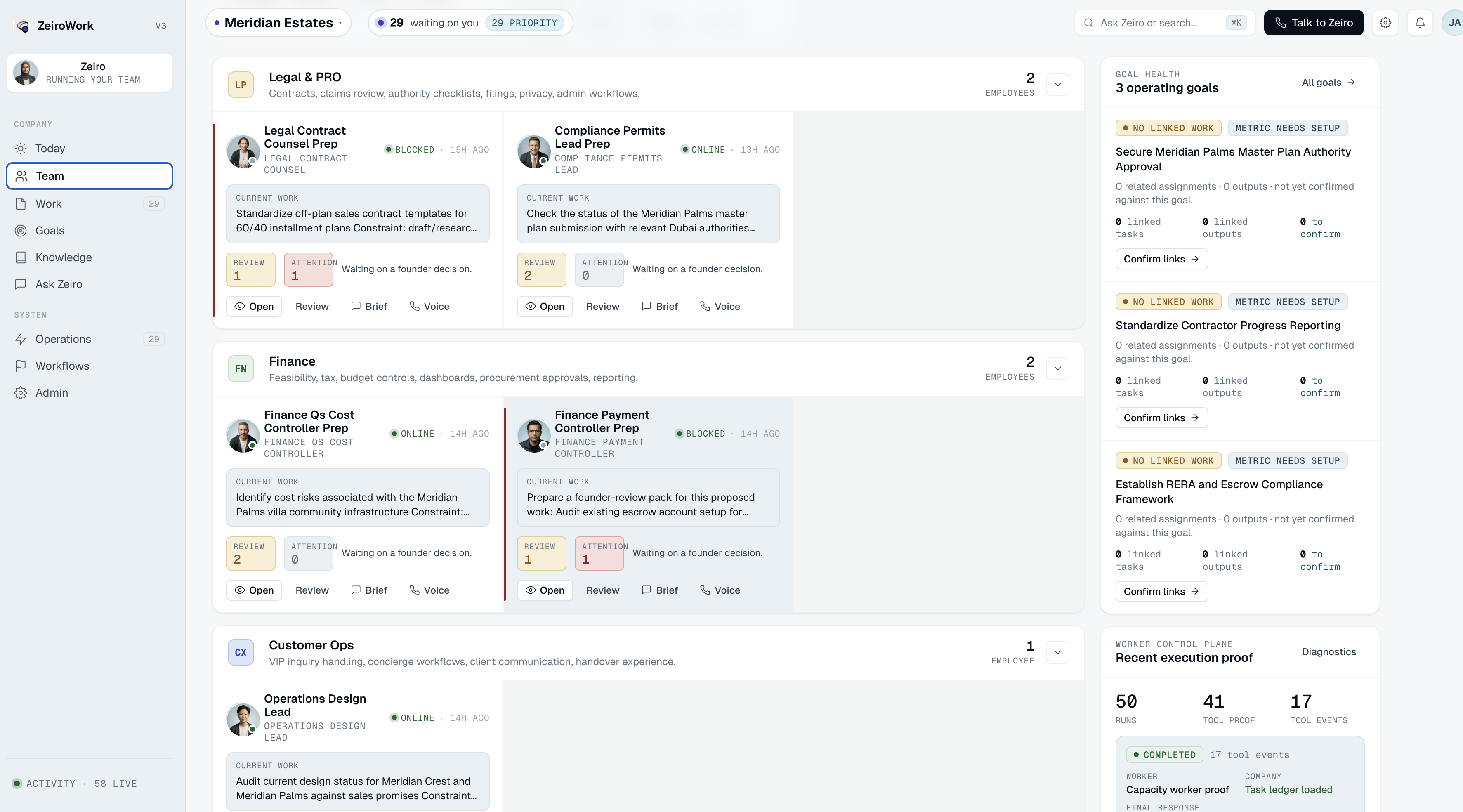Confirm links for RERA and Escrow goal
The width and height of the screenshot is (1463, 812).
(x=1161, y=592)
